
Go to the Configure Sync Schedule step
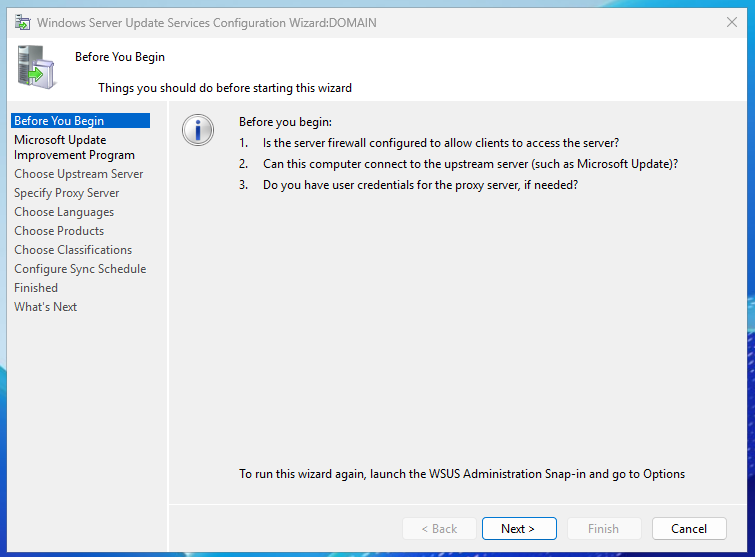80,269
